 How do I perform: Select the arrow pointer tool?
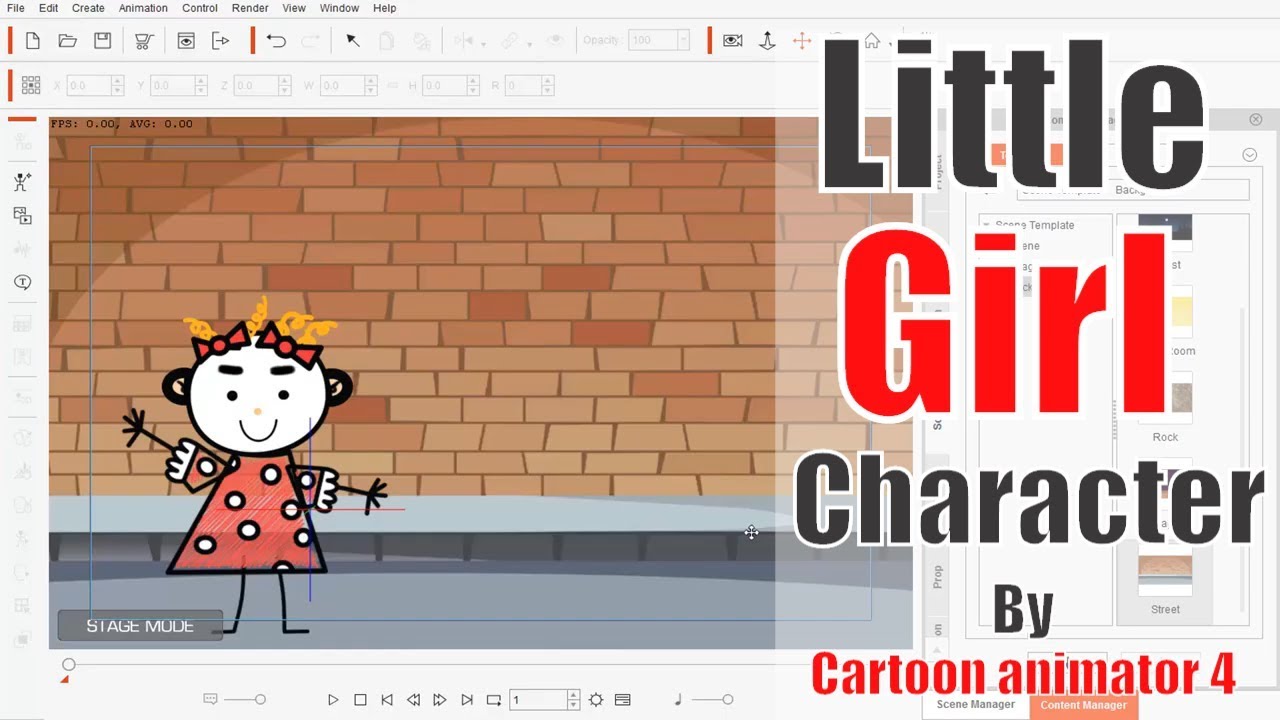(x=352, y=41)
